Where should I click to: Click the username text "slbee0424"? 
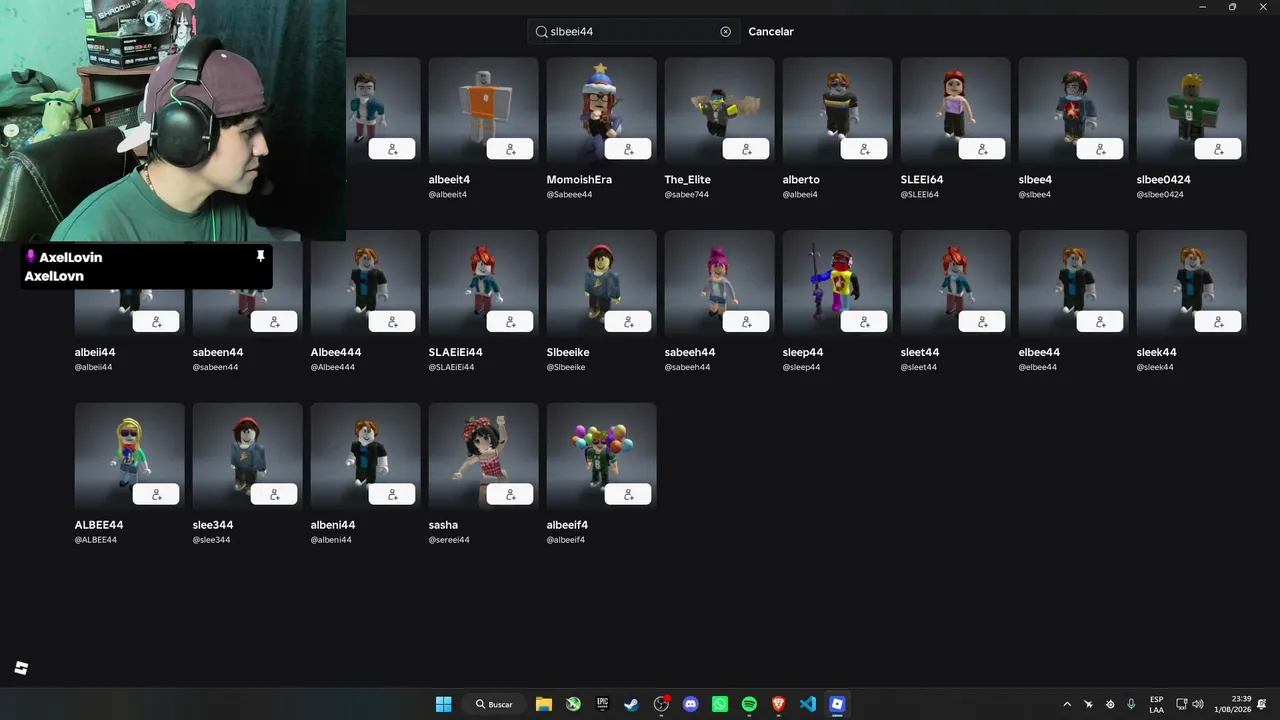tap(1163, 180)
